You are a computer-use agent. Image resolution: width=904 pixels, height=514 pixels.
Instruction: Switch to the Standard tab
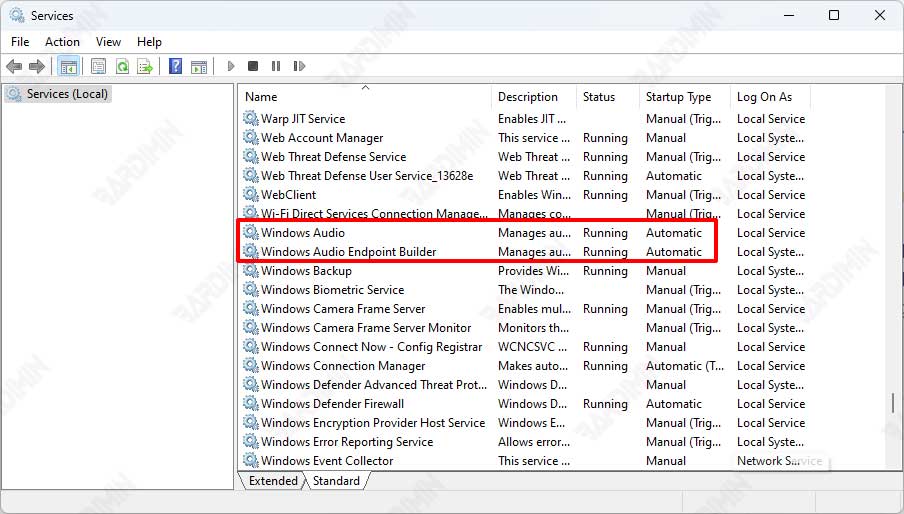336,481
